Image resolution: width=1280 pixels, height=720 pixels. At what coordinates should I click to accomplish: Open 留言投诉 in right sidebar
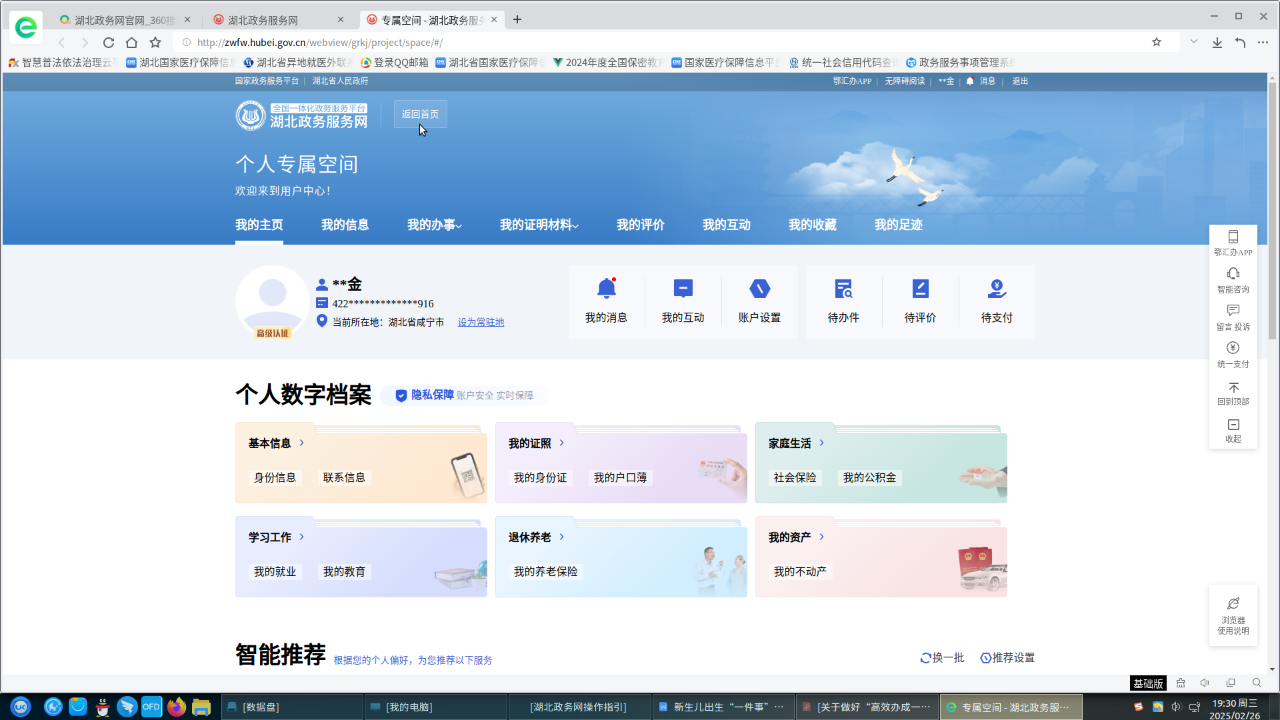tap(1233, 311)
